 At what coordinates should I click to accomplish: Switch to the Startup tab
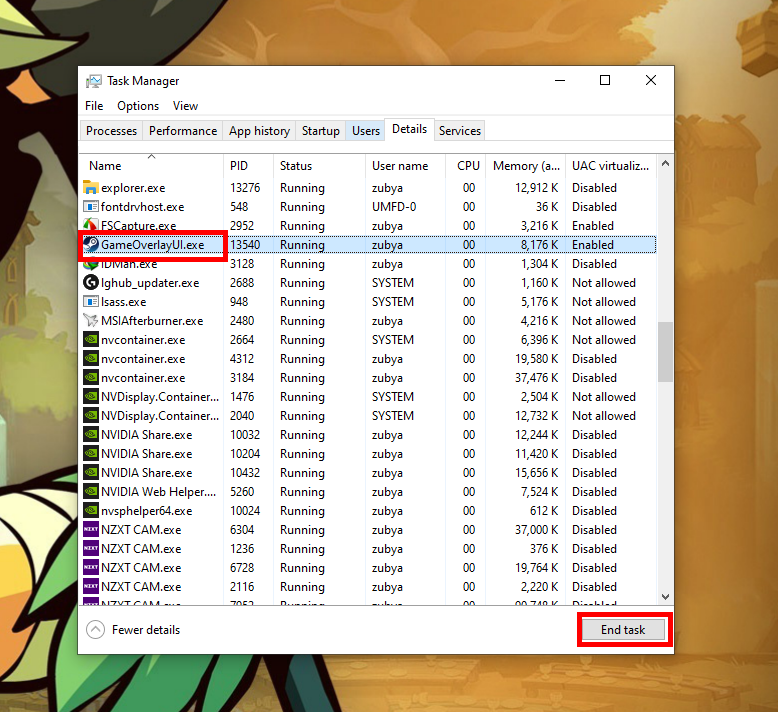coord(321,130)
